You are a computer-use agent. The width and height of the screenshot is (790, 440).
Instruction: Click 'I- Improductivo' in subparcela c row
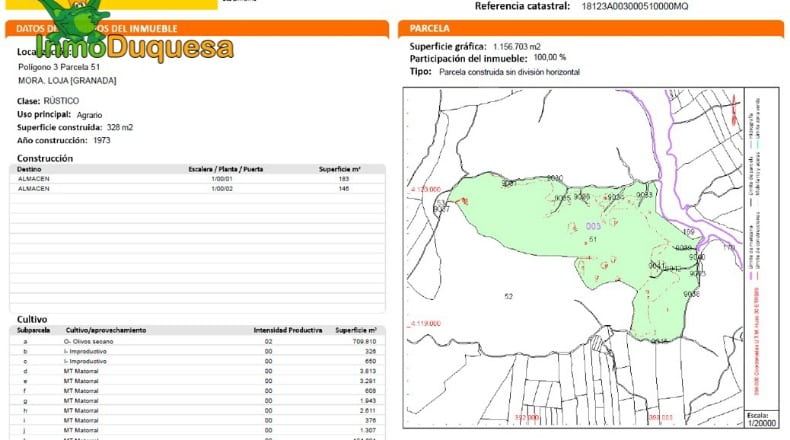[x=85, y=361]
